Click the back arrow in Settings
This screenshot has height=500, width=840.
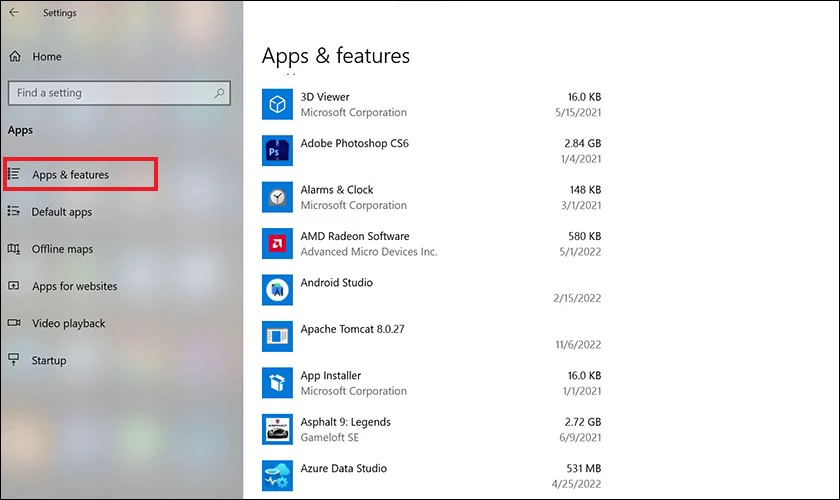tap(14, 12)
